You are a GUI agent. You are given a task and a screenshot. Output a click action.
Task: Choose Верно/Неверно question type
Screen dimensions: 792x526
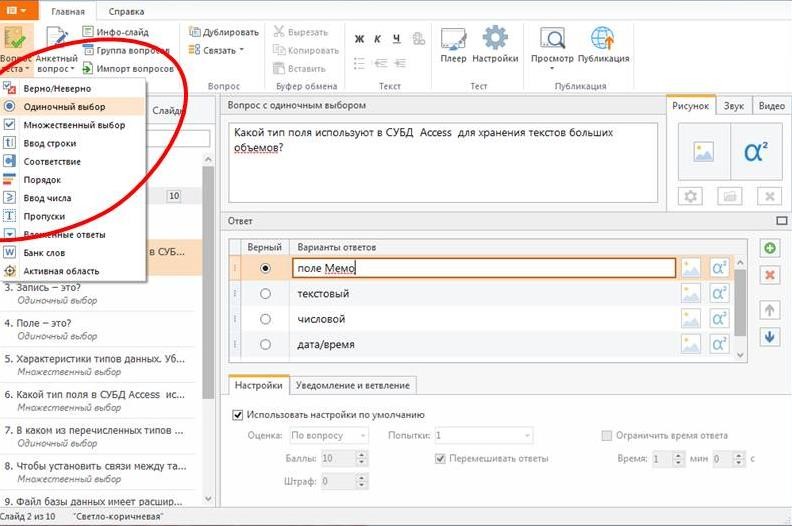click(x=73, y=88)
